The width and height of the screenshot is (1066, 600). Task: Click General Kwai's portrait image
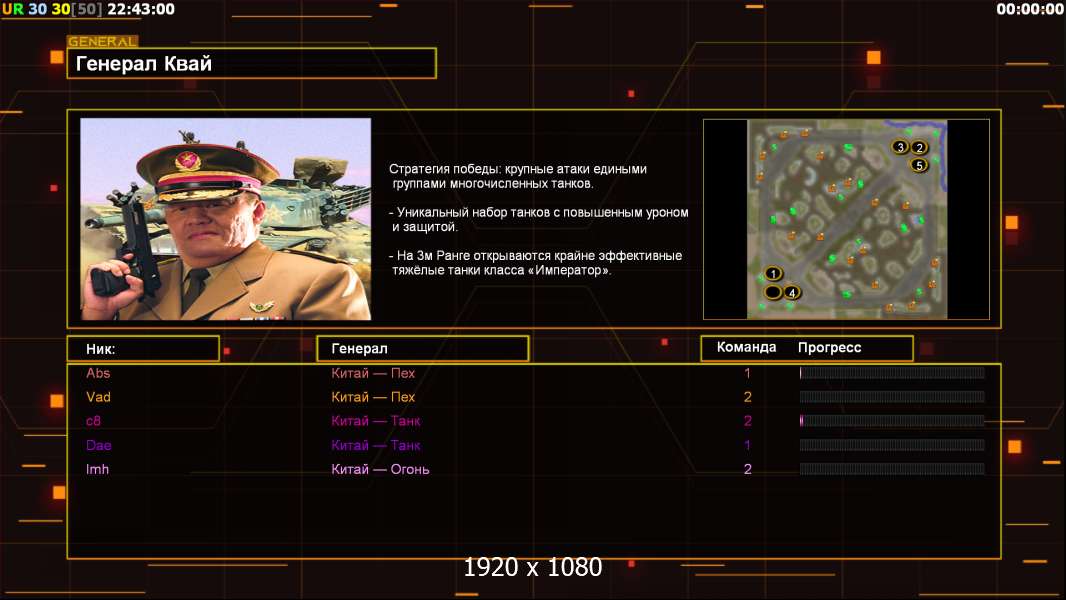tap(226, 219)
